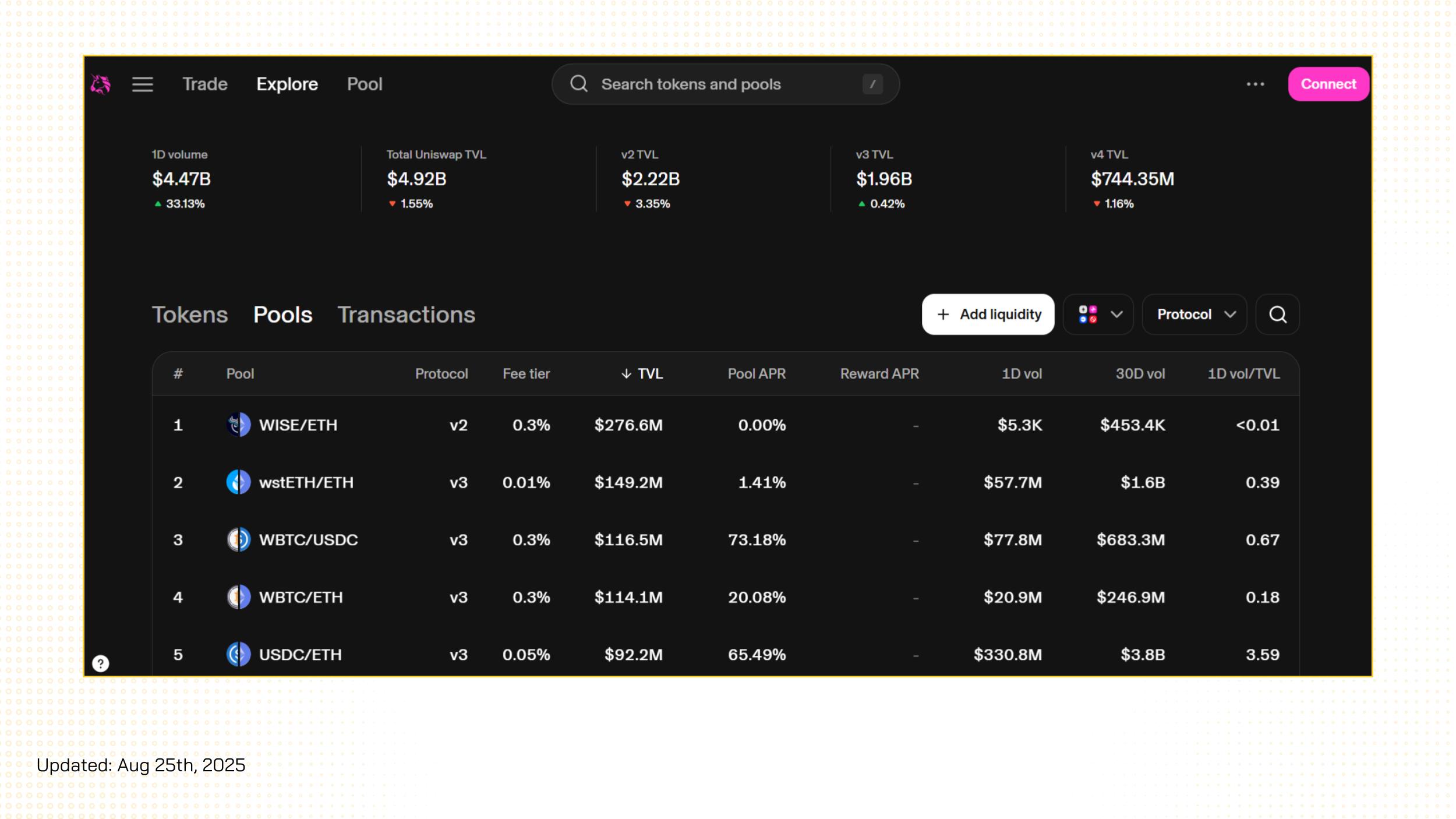Sort by Pool APR column header
The width and height of the screenshot is (1456, 819).
click(757, 374)
